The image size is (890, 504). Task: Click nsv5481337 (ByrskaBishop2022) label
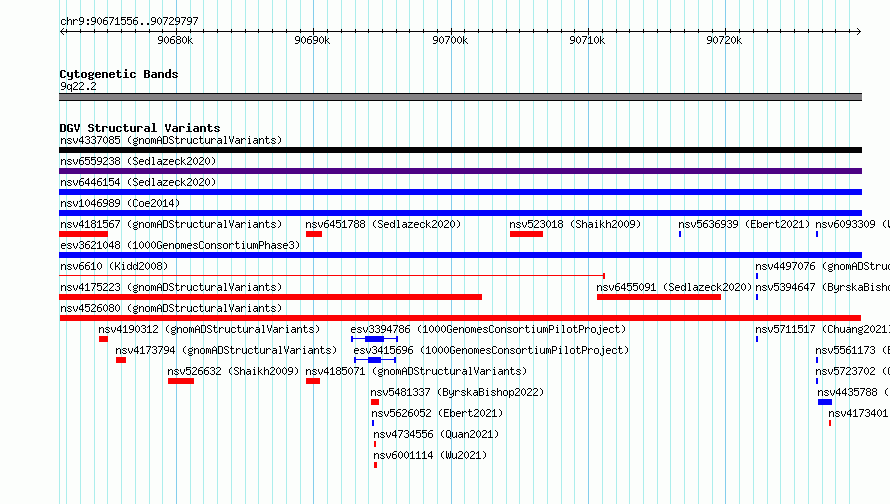point(457,392)
